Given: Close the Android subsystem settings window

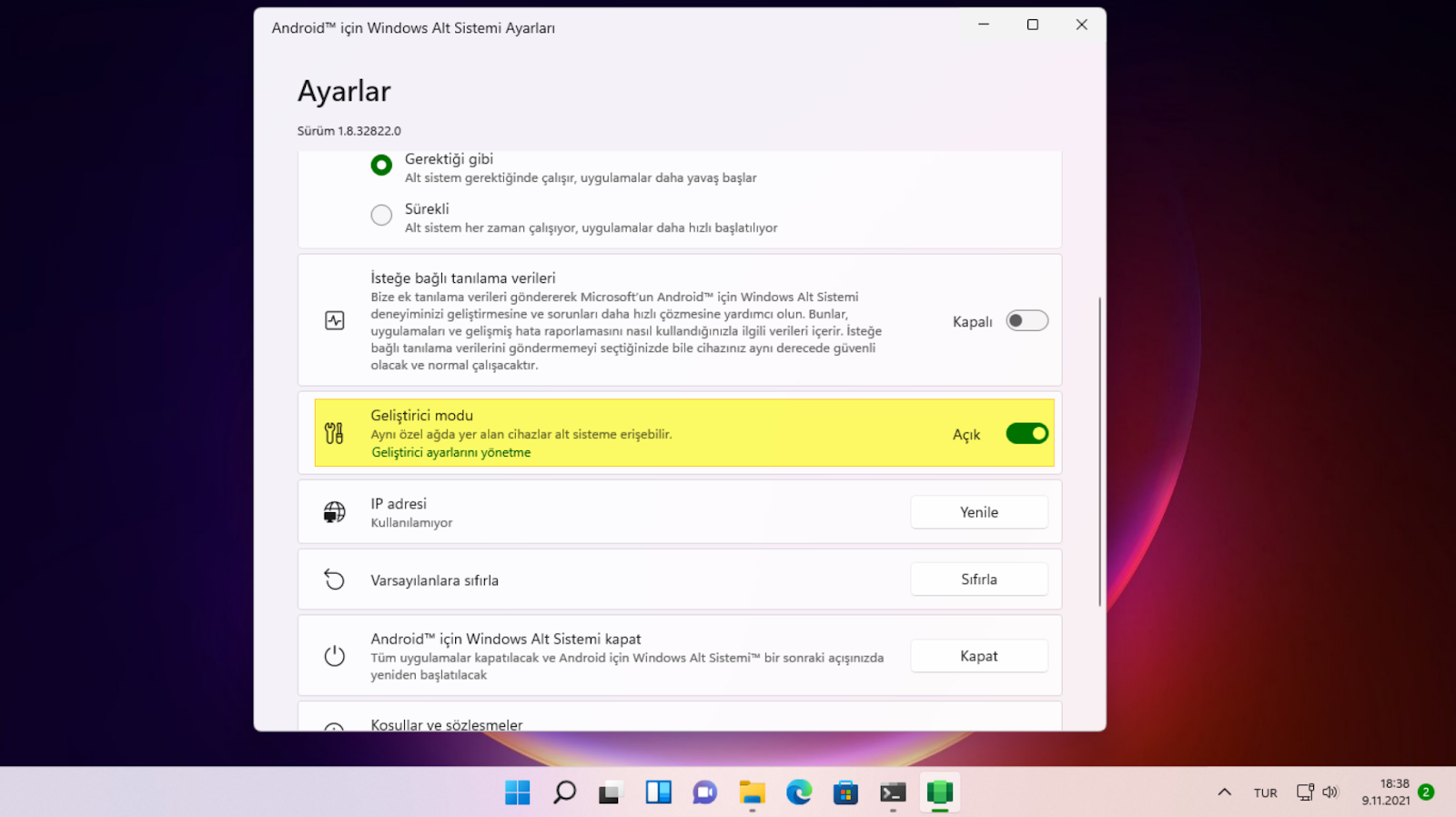Looking at the screenshot, I should pos(1082,25).
